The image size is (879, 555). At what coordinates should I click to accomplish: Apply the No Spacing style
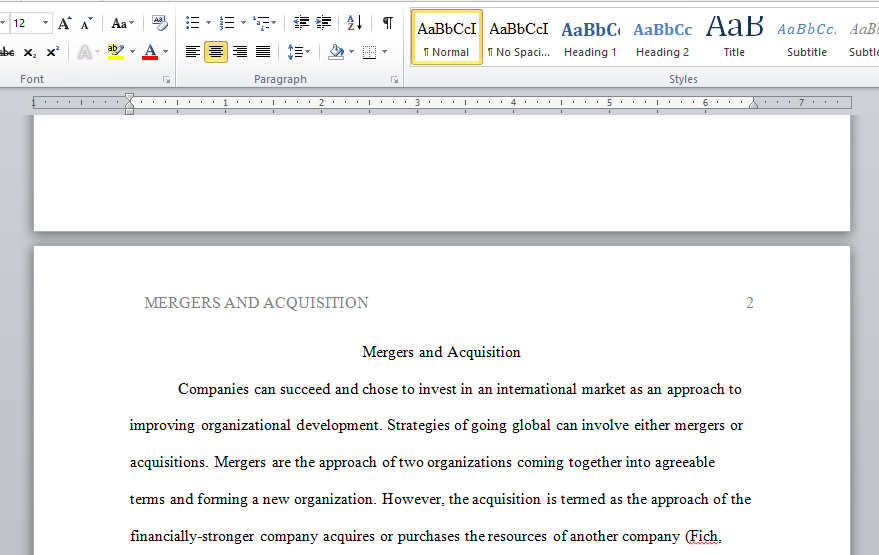[519, 38]
